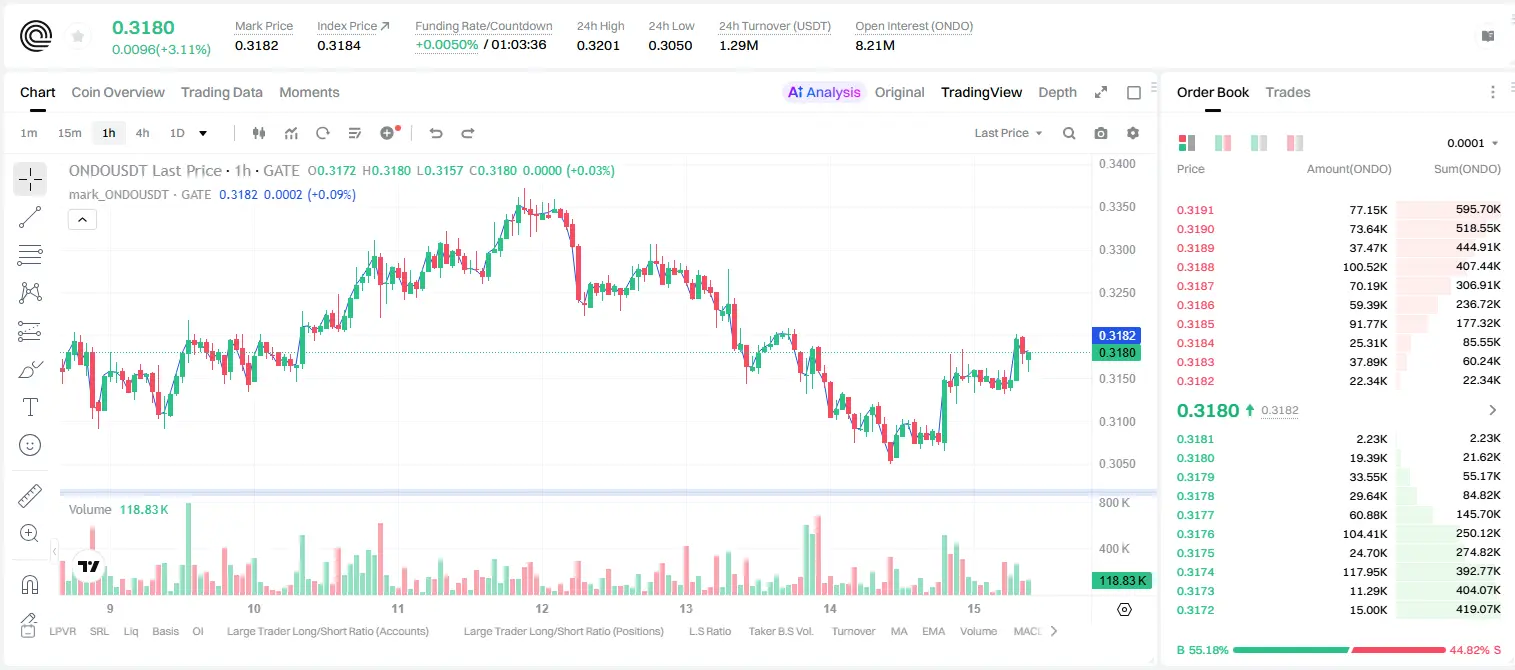The height and width of the screenshot is (670, 1515).
Task: Open the 1D timeframe dropdown arrow
Action: coord(203,133)
